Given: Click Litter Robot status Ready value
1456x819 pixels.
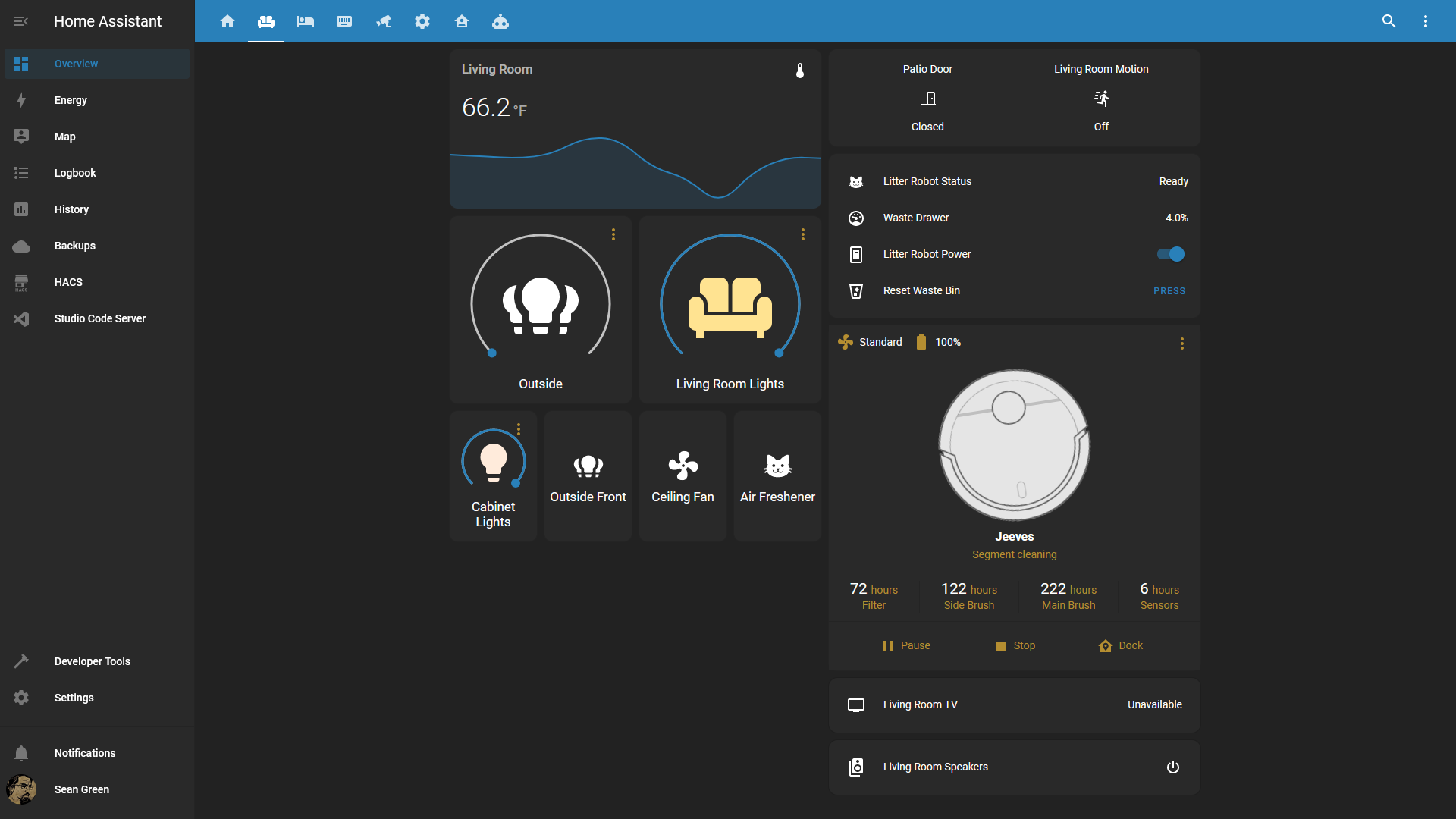Looking at the screenshot, I should point(1174,181).
